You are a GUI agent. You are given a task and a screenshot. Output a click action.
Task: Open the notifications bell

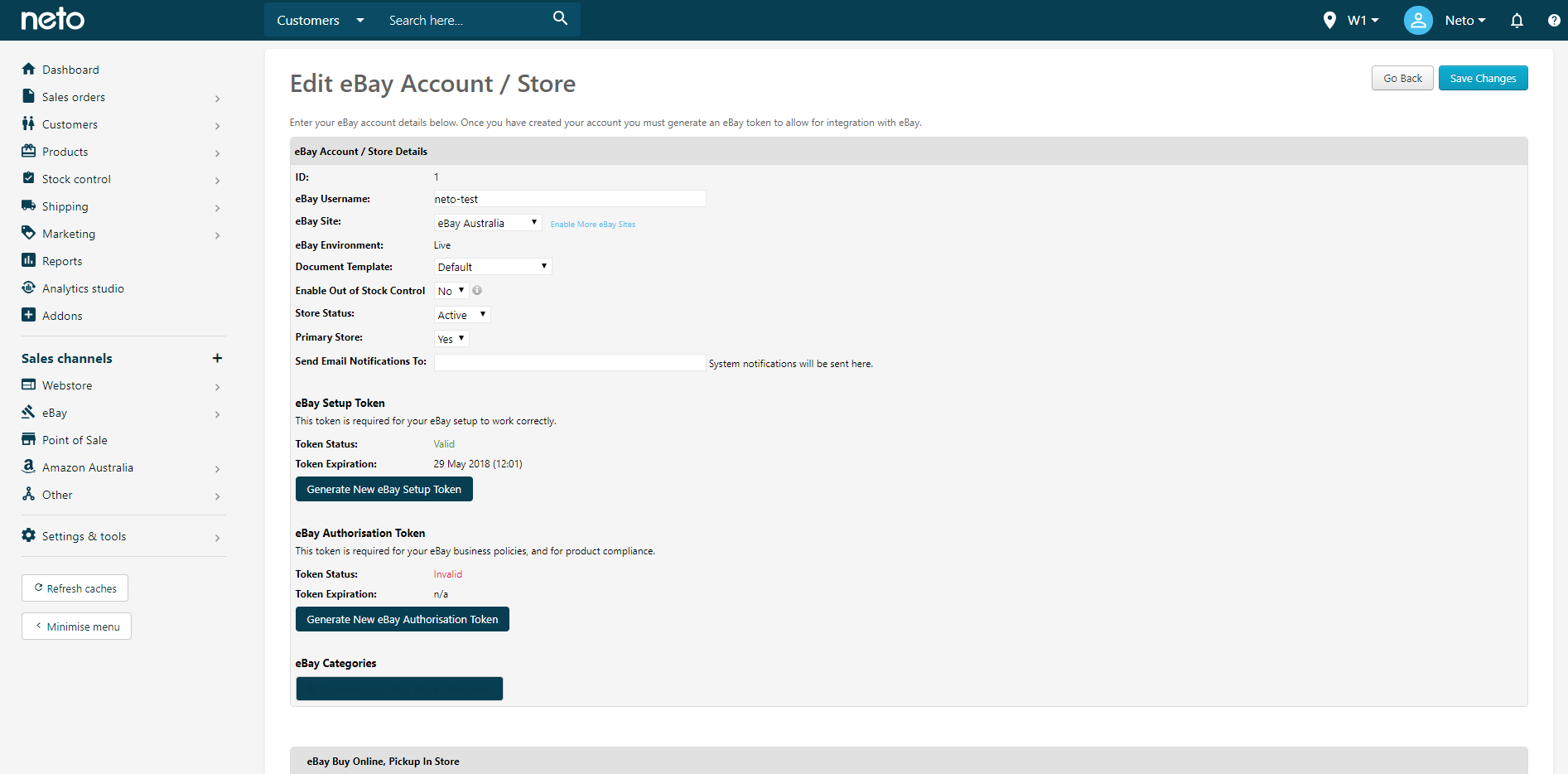[1517, 21]
